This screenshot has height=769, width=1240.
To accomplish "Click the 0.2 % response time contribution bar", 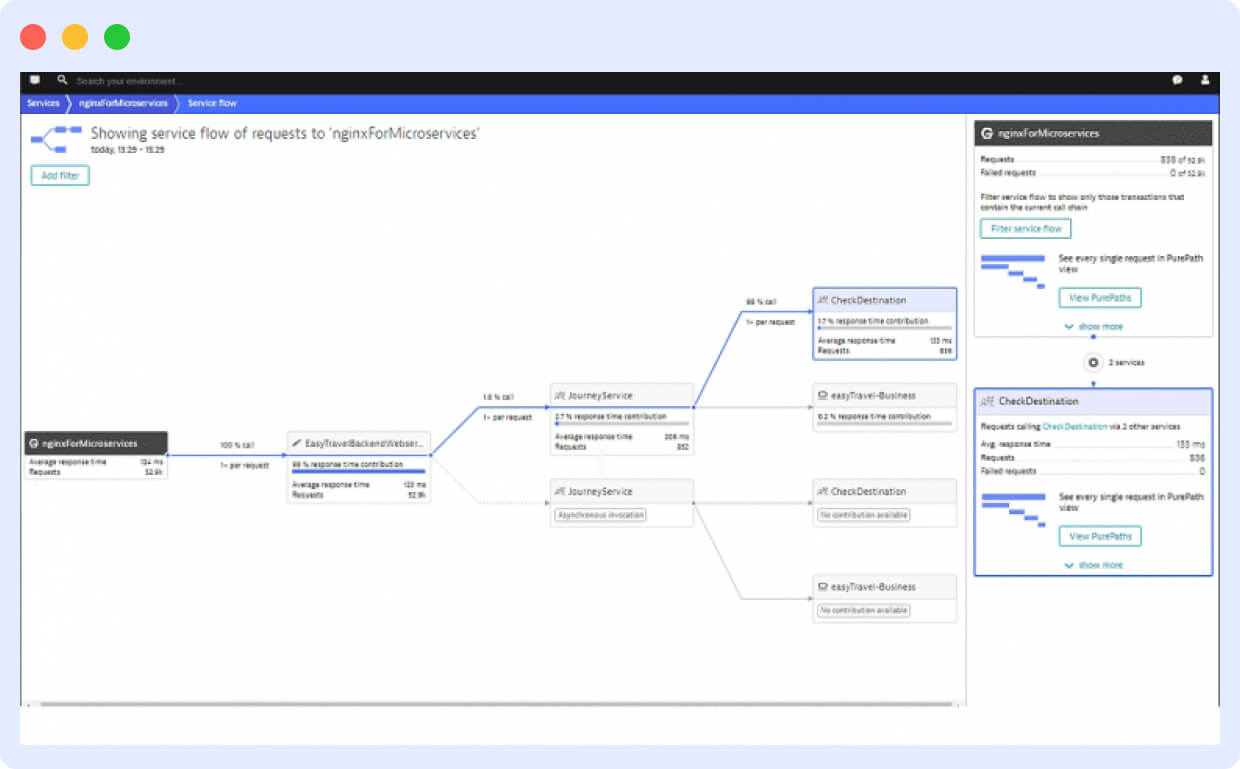I will 884,424.
